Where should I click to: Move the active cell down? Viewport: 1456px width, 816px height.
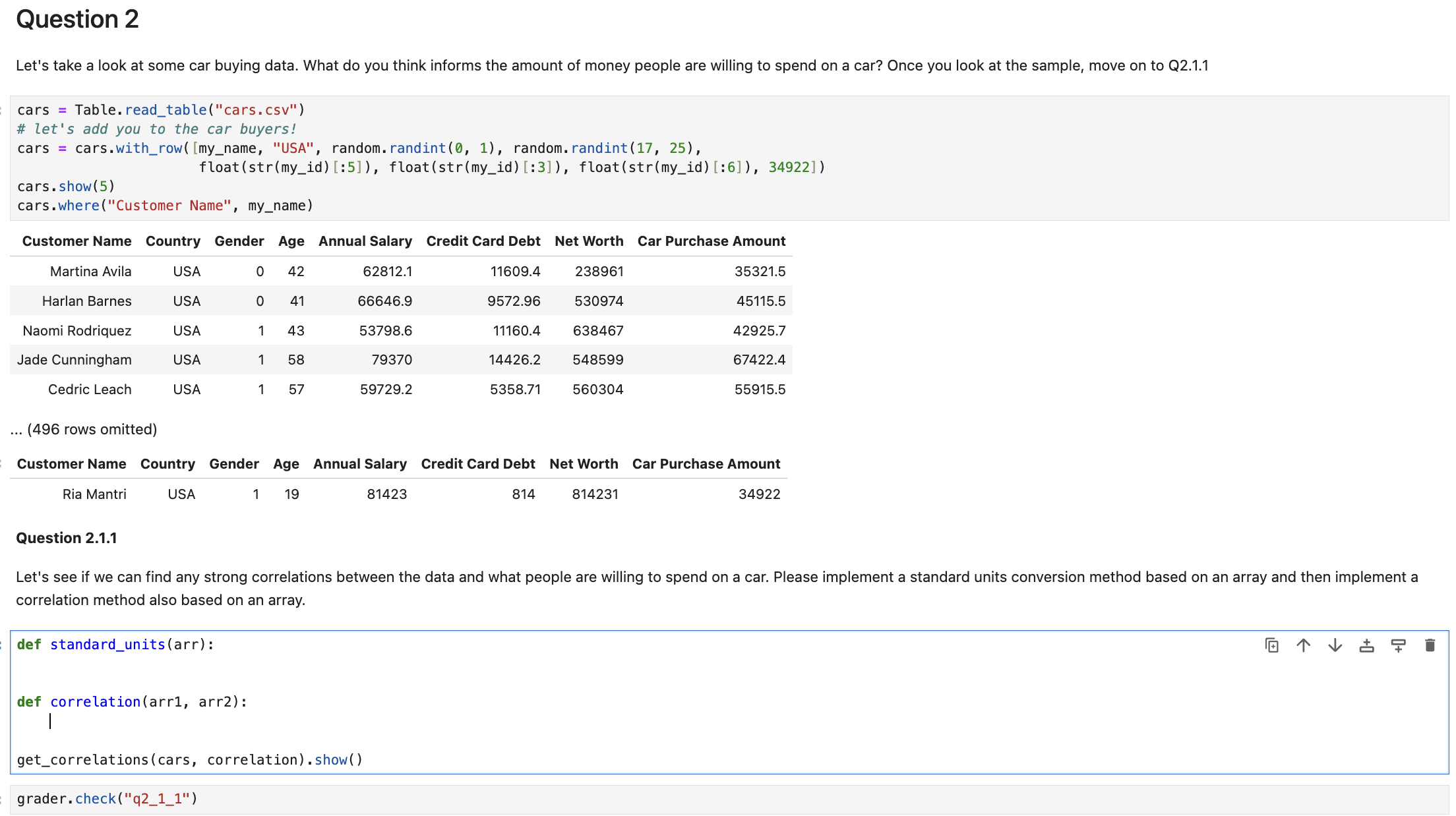(x=1335, y=645)
